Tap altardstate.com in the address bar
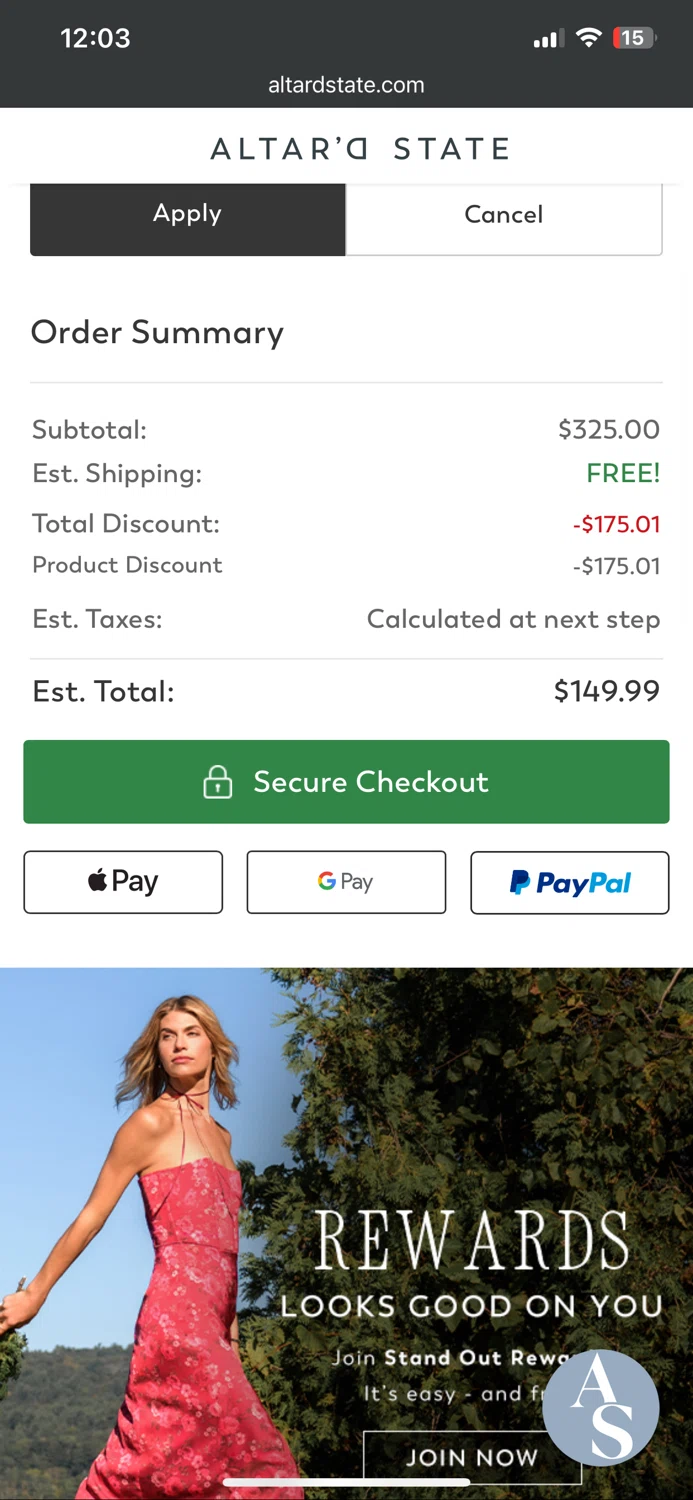The width and height of the screenshot is (693, 1500). [x=346, y=85]
